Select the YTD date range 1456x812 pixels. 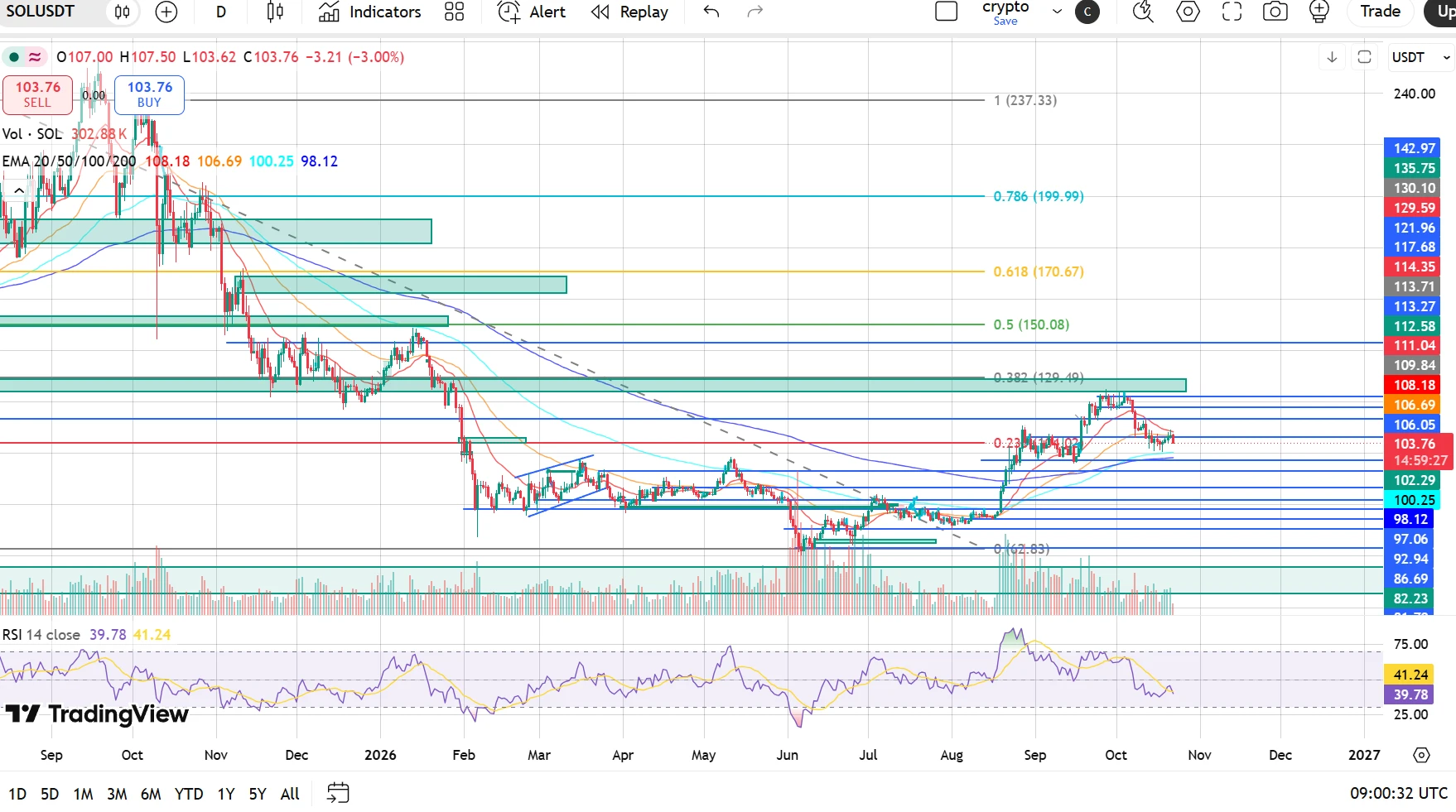pos(189,794)
